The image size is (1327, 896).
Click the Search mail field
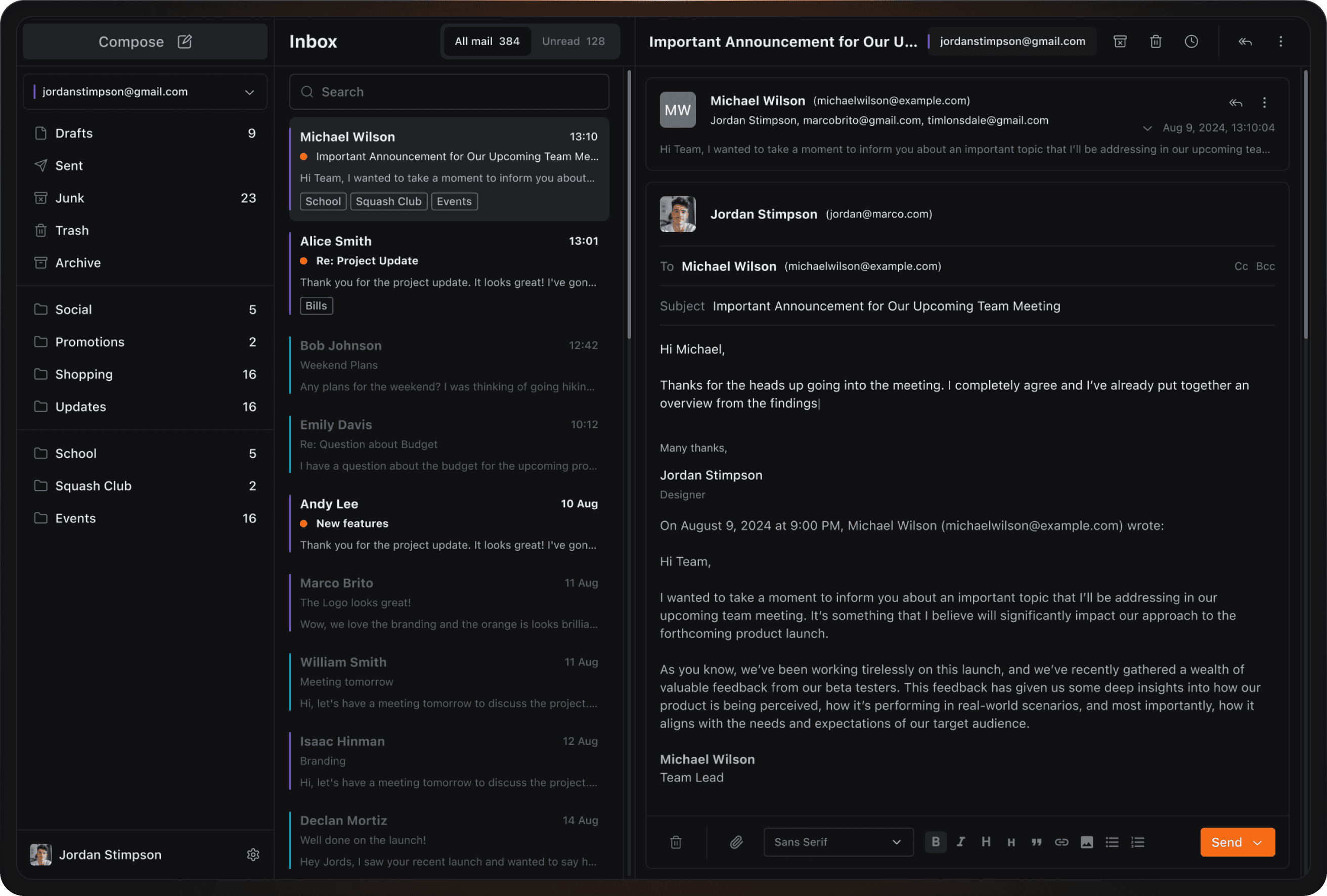click(449, 92)
